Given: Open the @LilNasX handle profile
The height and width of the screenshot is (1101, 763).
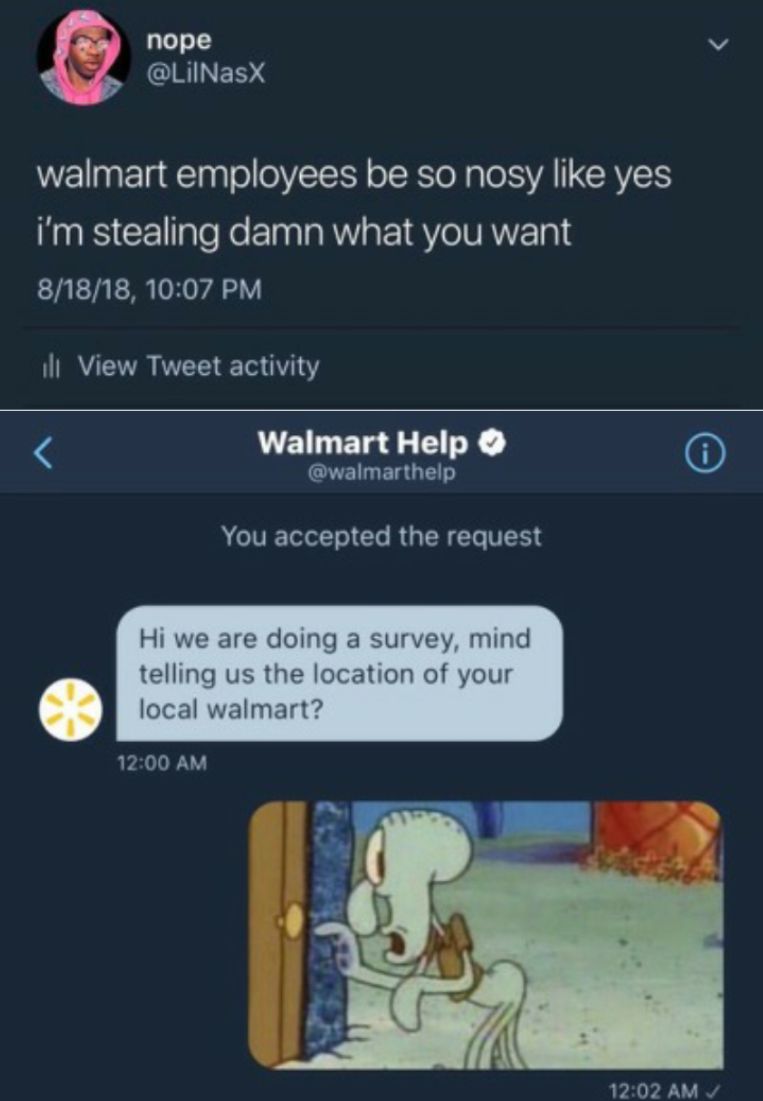Looking at the screenshot, I should (206, 72).
